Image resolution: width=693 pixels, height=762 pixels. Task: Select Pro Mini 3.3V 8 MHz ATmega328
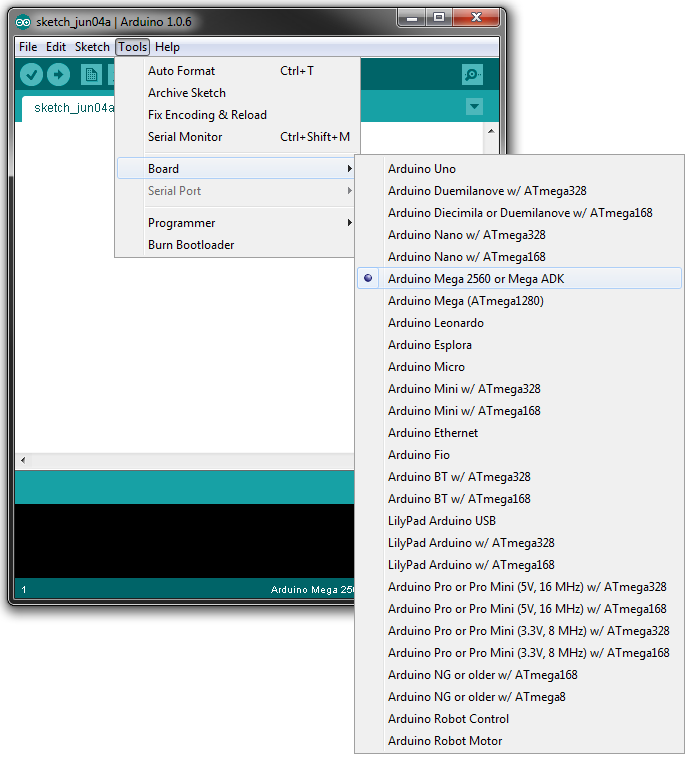(x=519, y=631)
